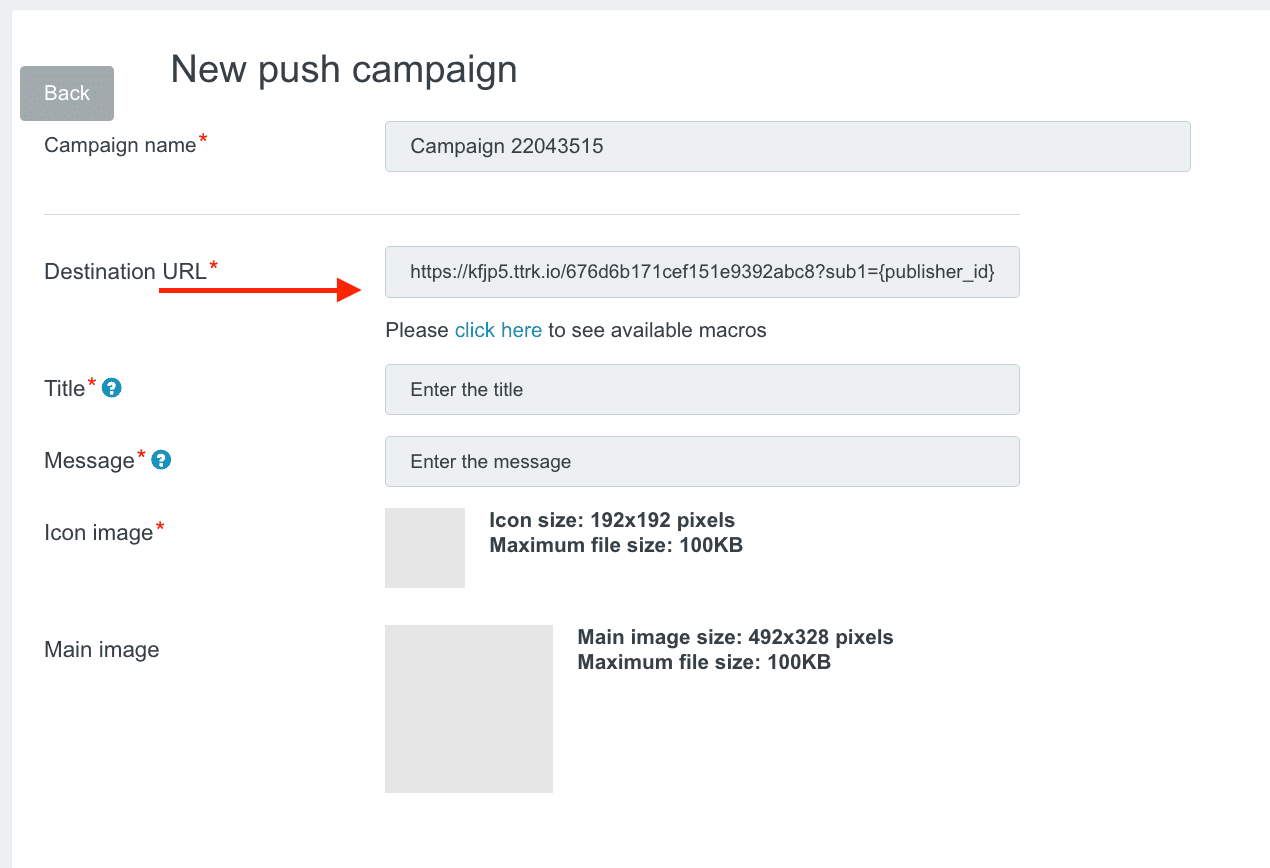Screen dimensions: 1270x868
Task: Click the gray Icon image thumbnail box
Action: tap(424, 548)
